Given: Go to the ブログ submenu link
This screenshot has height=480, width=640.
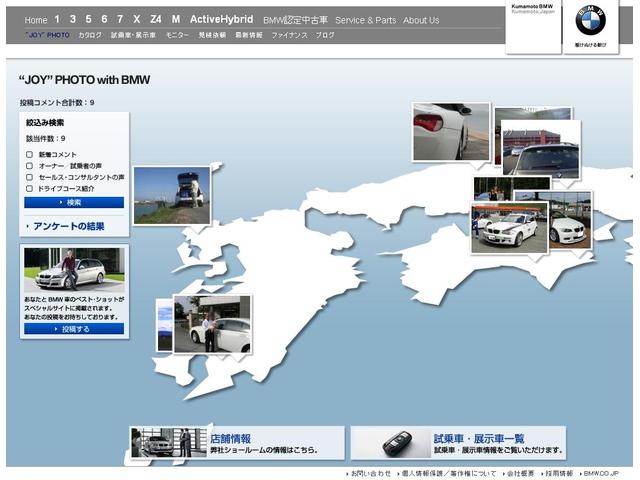Looking at the screenshot, I should pos(325,35).
